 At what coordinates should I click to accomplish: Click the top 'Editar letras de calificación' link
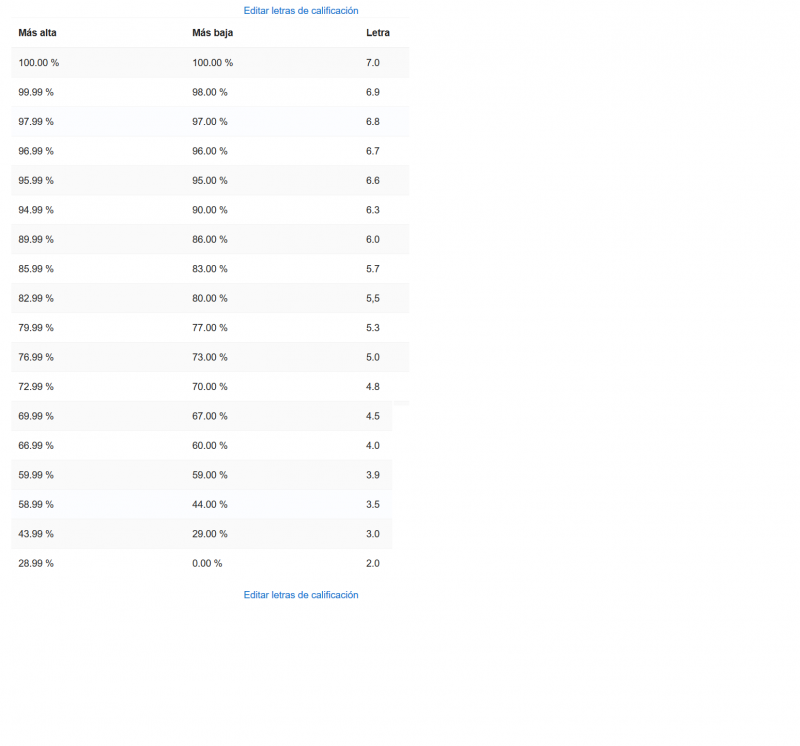click(300, 10)
